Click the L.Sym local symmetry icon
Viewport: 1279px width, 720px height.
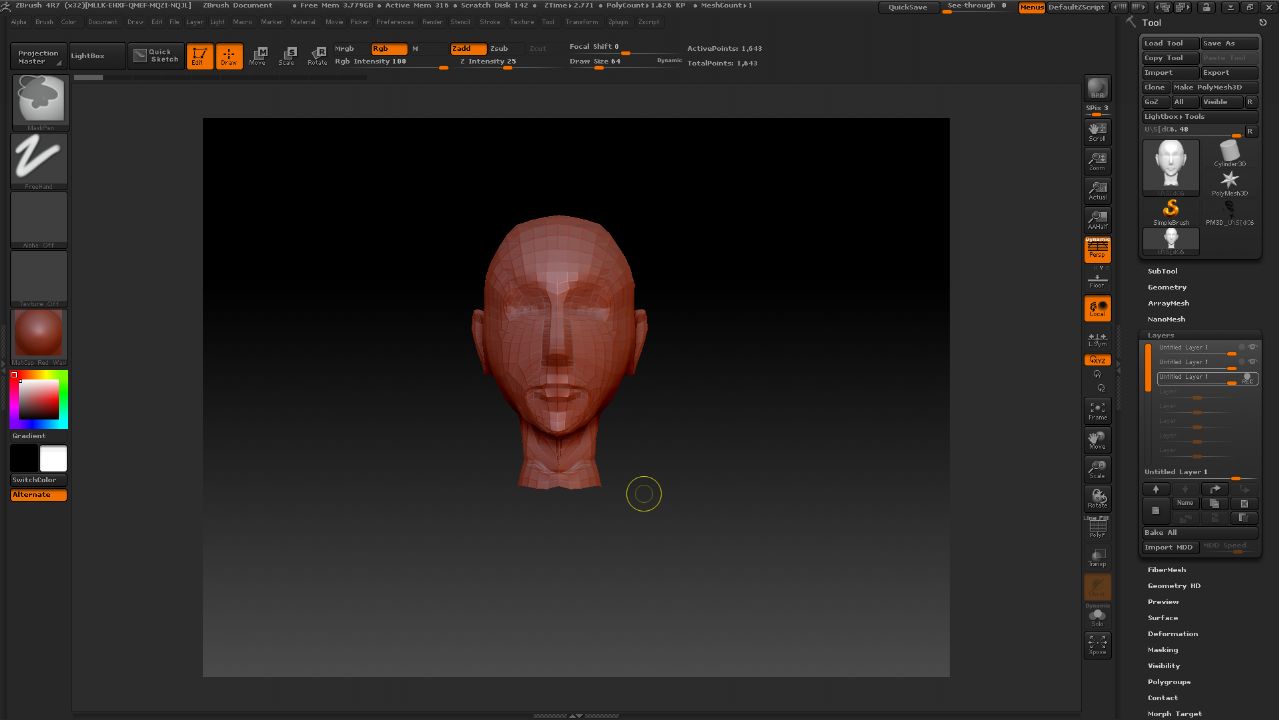click(x=1097, y=338)
